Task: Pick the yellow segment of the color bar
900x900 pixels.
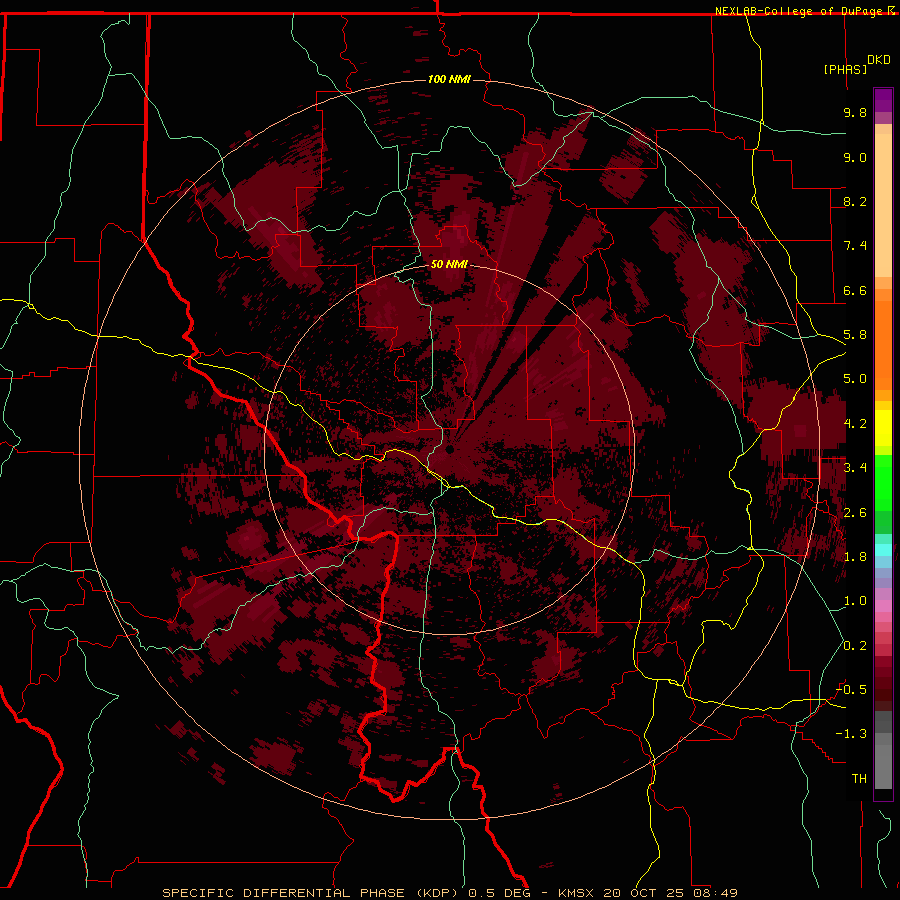Action: coord(883,428)
